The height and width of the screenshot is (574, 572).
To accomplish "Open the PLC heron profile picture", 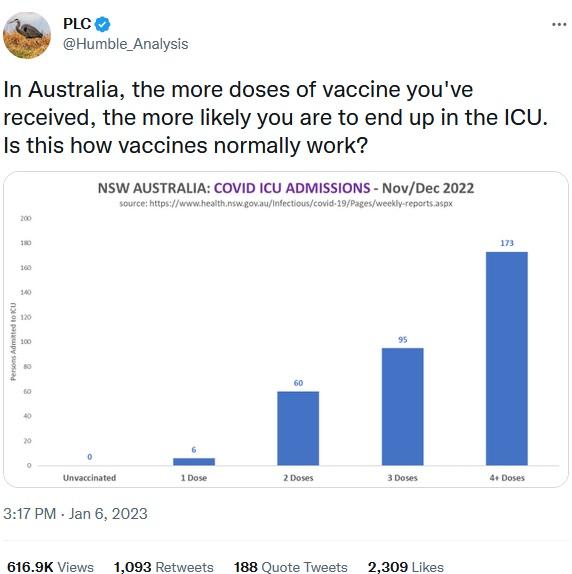I will 27,35.
